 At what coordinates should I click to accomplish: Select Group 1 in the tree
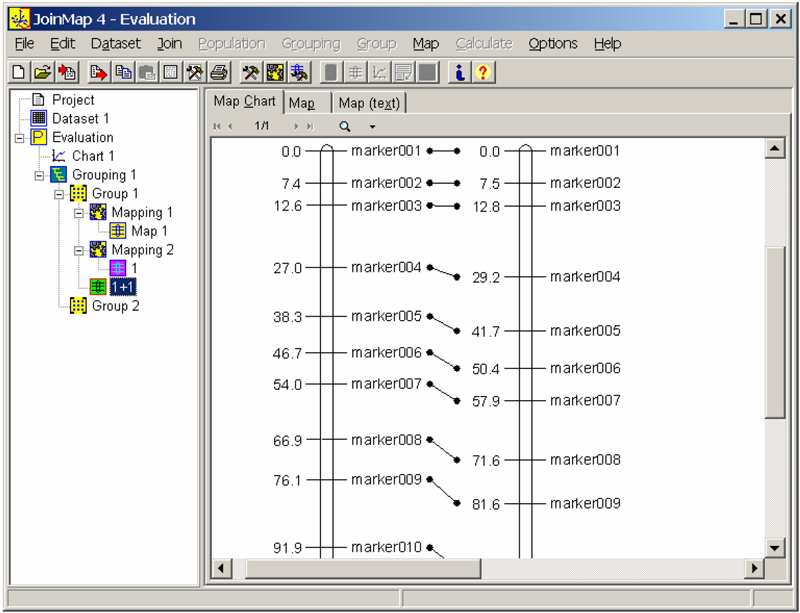pos(115,194)
